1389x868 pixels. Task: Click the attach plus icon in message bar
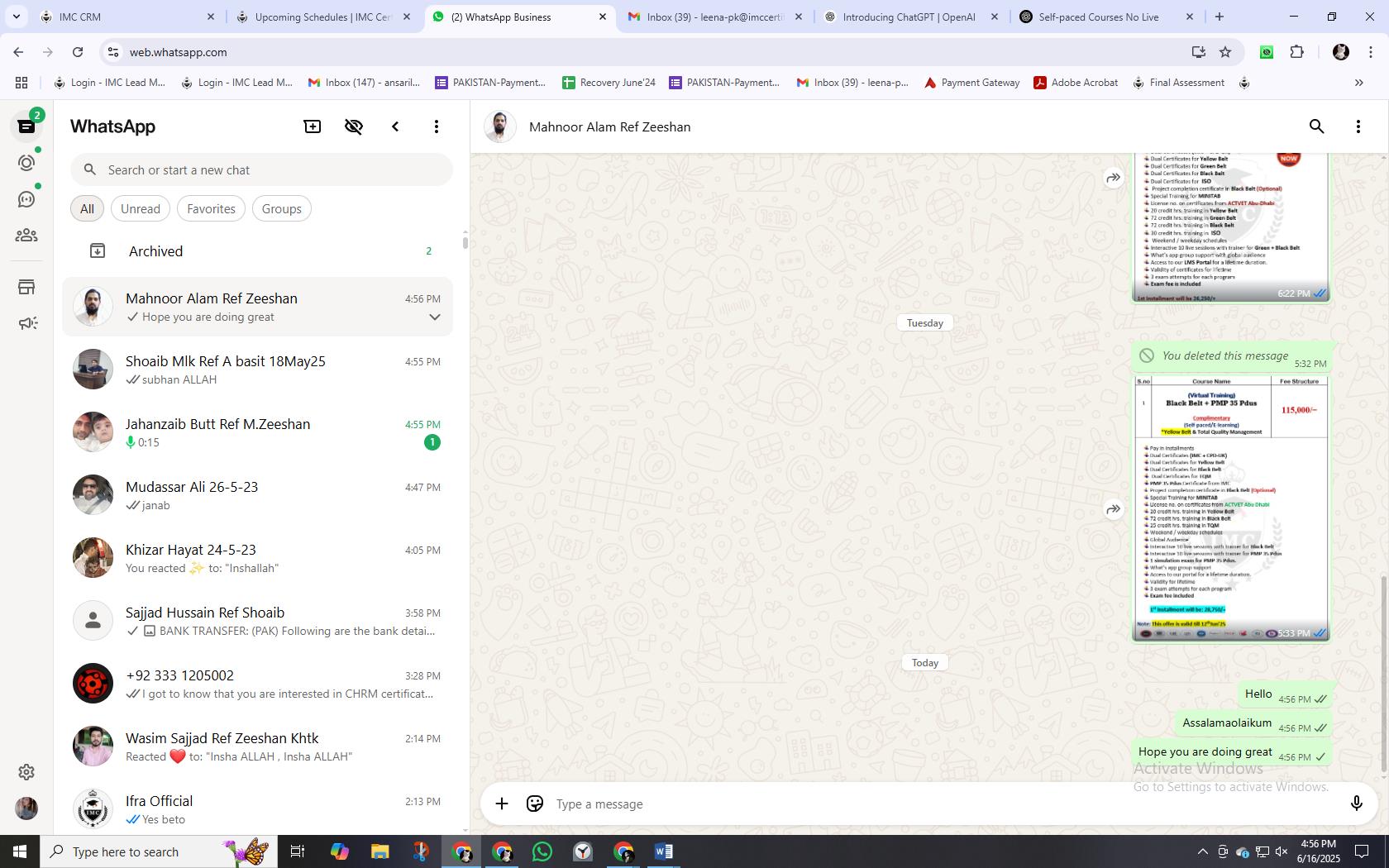coord(502,804)
